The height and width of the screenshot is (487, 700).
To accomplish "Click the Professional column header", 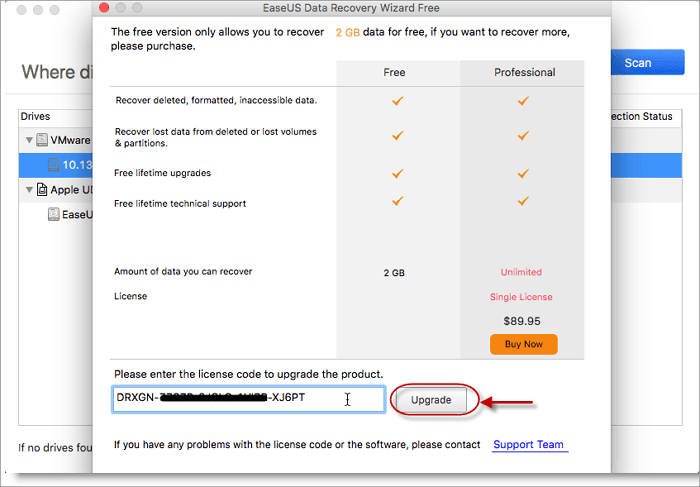I will pyautogui.click(x=523, y=73).
